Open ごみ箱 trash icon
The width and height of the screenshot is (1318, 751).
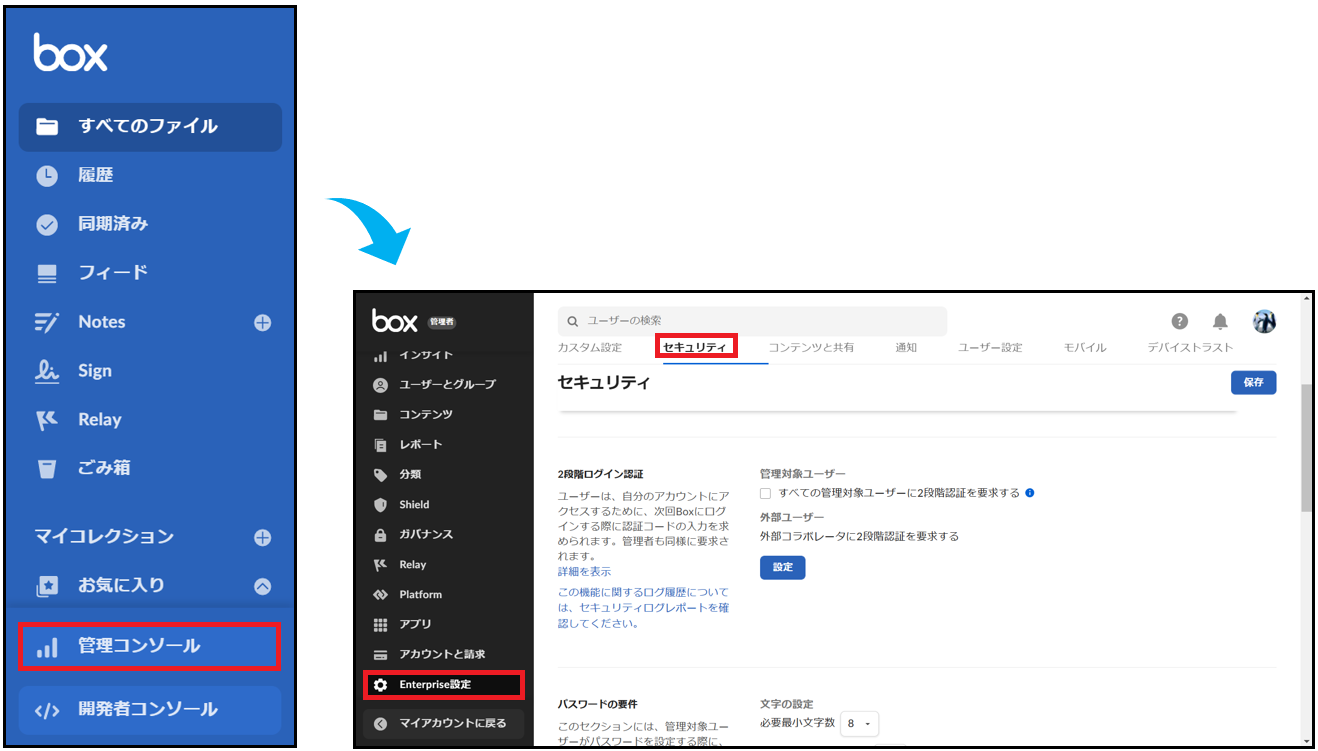[x=47, y=468]
